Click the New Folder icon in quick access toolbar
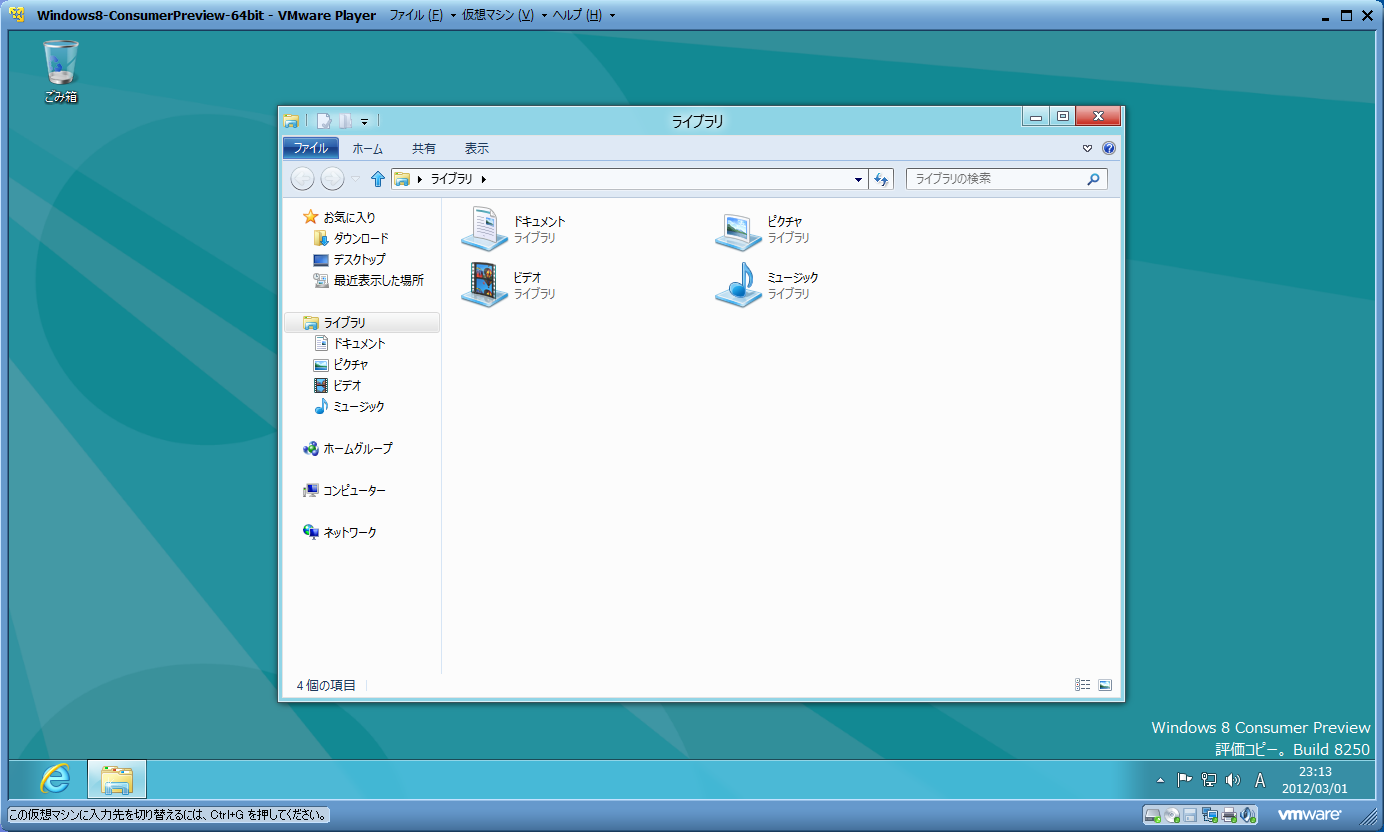Screen dimensions: 1384x832 346,121
